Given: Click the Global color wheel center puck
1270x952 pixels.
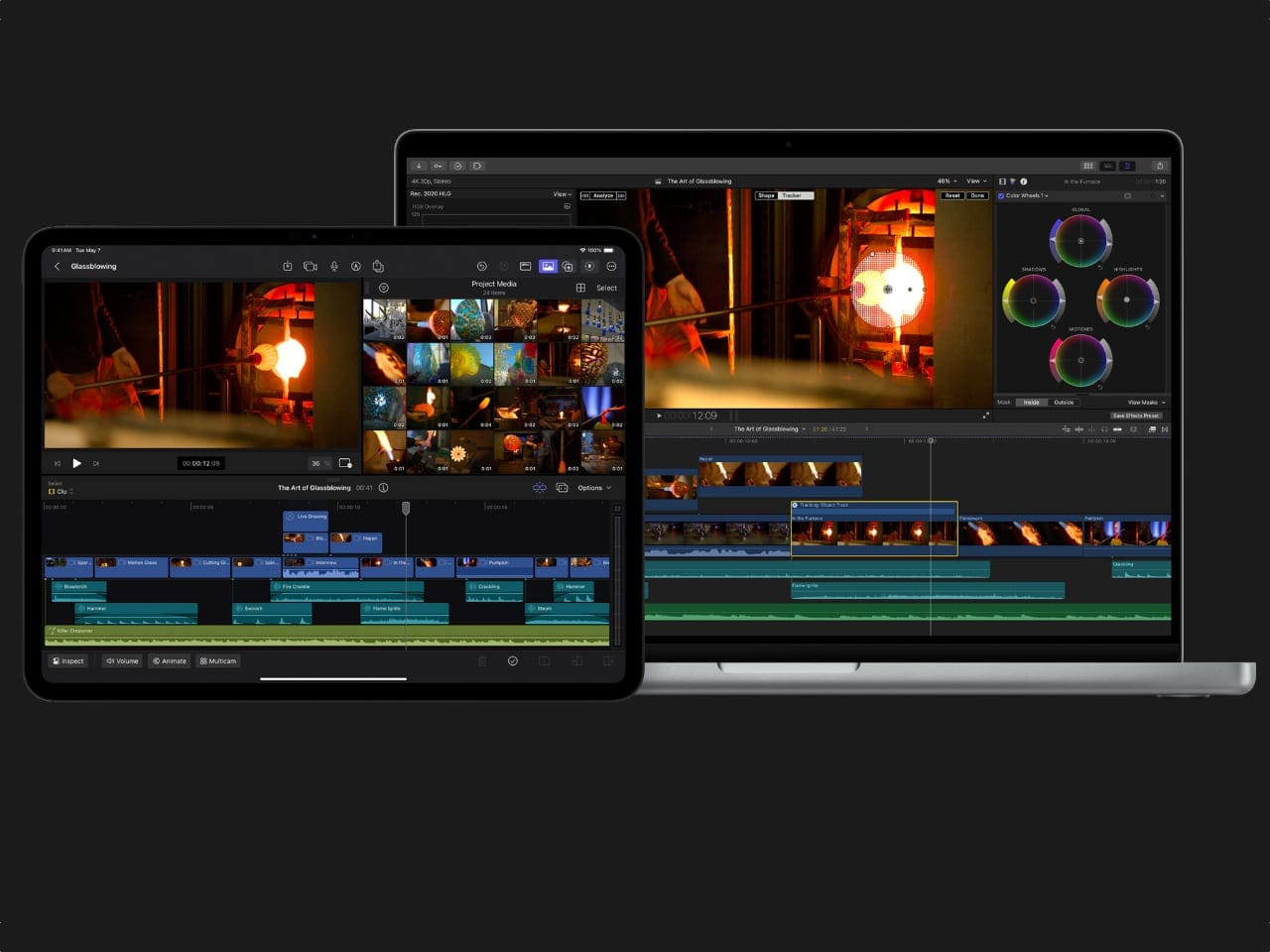Looking at the screenshot, I should (x=1080, y=240).
